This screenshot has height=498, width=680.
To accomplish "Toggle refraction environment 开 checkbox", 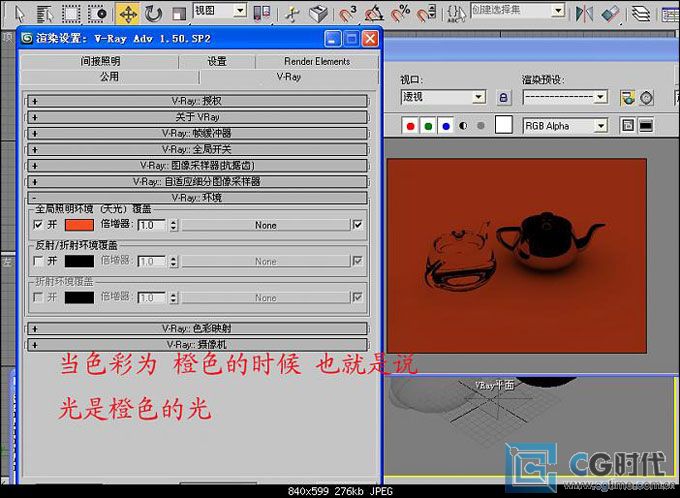I will [x=38, y=297].
